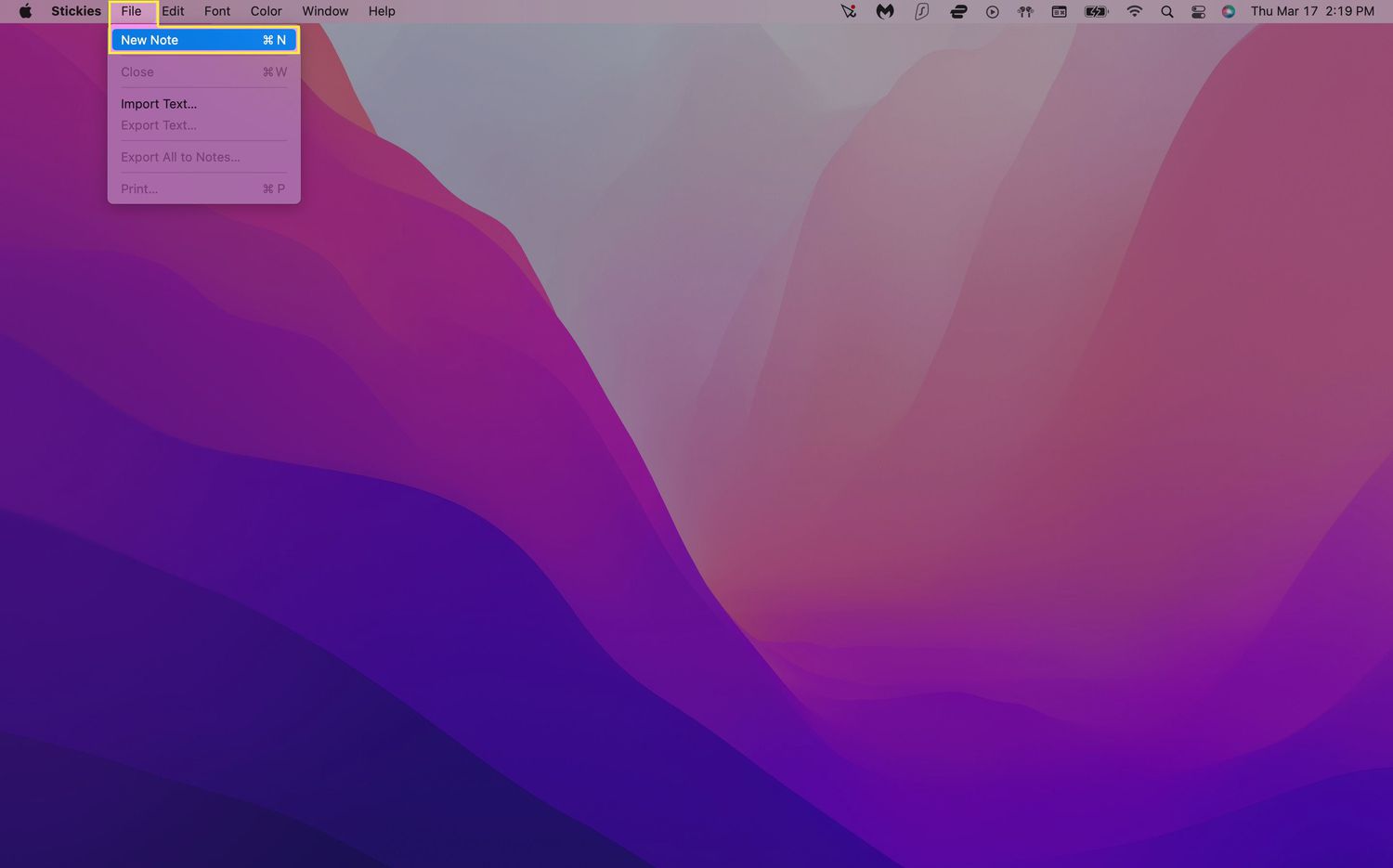This screenshot has height=868, width=1393.
Task: Expand the Color menu
Action: coord(266,11)
